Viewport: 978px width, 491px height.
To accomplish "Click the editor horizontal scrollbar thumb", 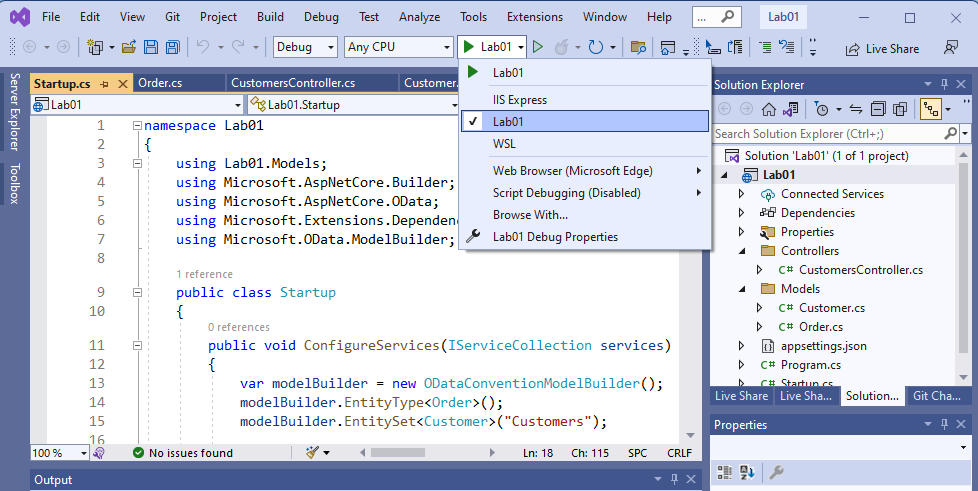I will click(x=397, y=453).
